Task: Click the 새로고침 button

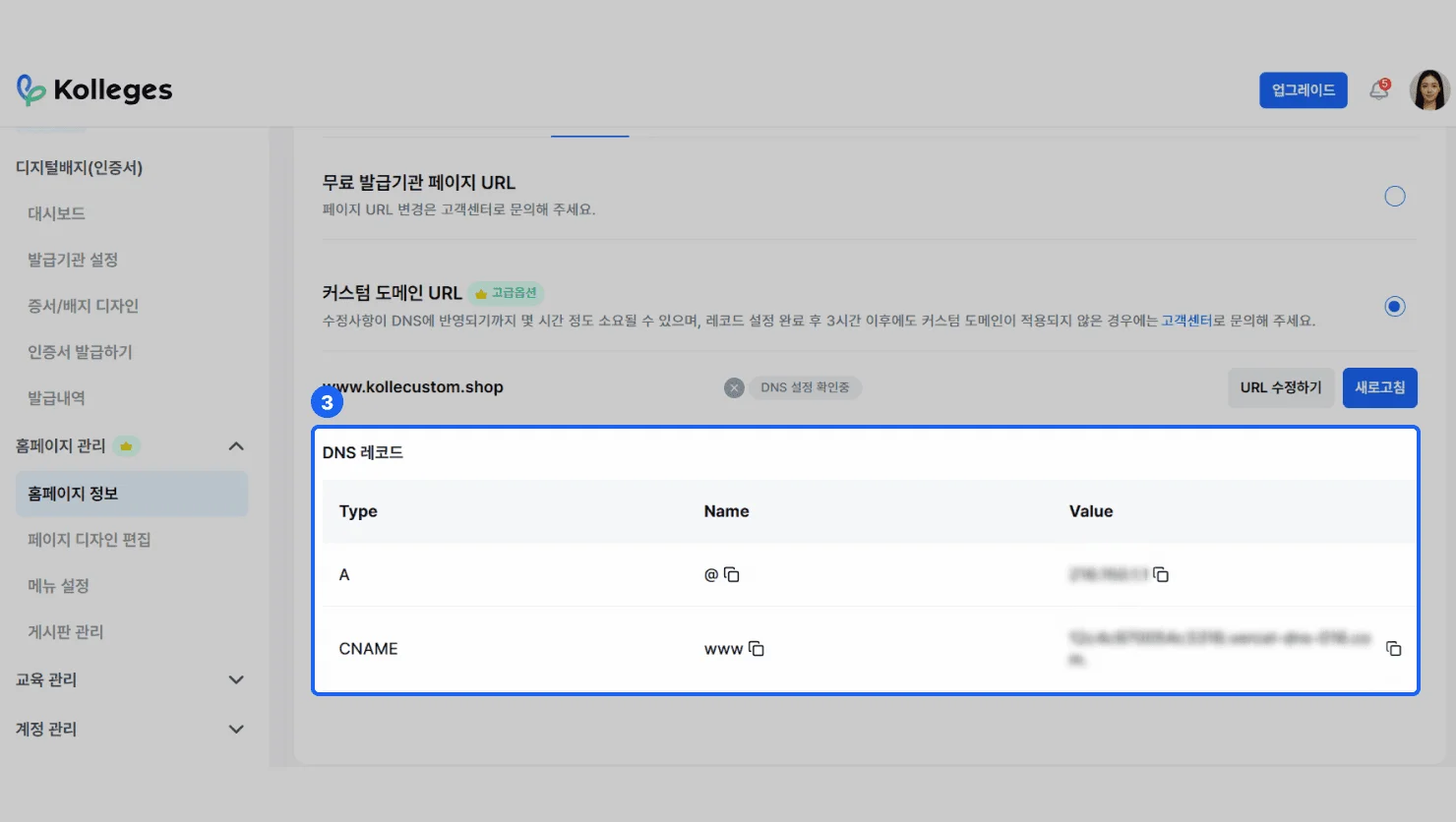Action: point(1379,387)
